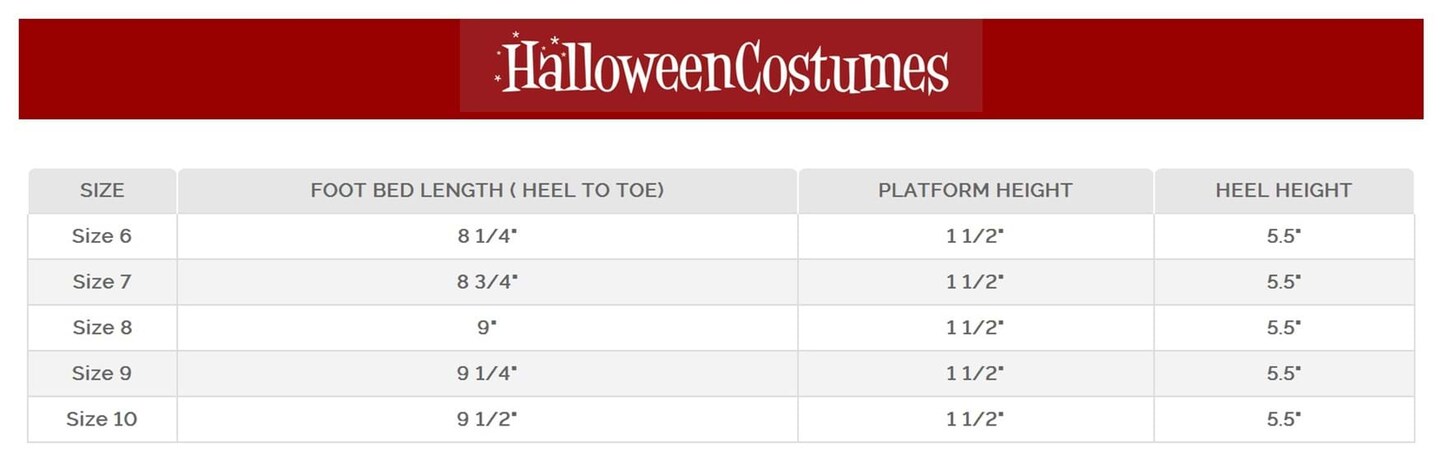Image resolution: width=1440 pixels, height=470 pixels.
Task: Select the 8 3/4" foot bed length cell
Action: point(487,282)
